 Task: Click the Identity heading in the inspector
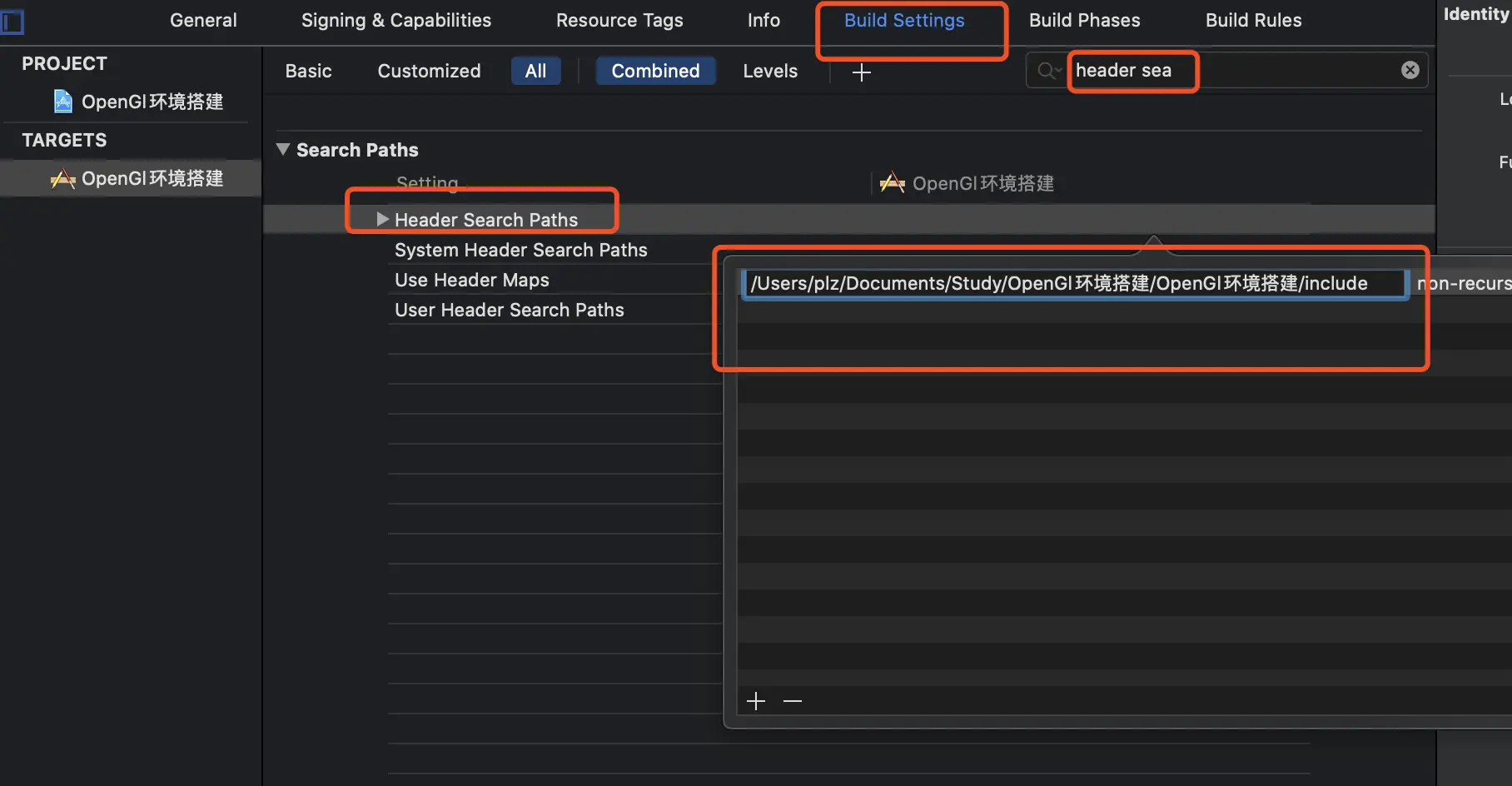1477,14
